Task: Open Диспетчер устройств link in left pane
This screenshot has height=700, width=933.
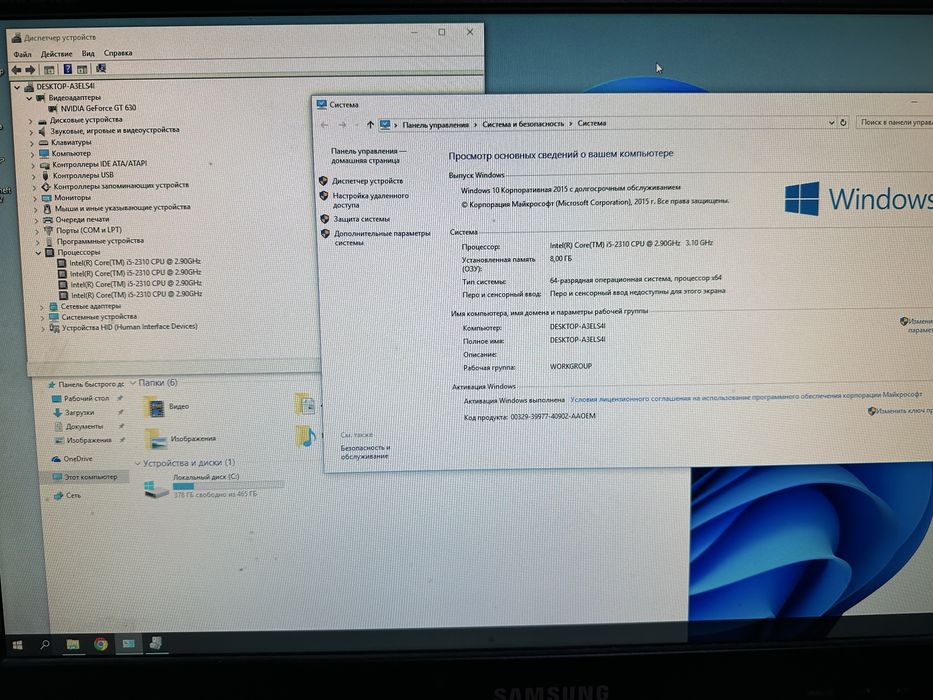Action: (367, 181)
